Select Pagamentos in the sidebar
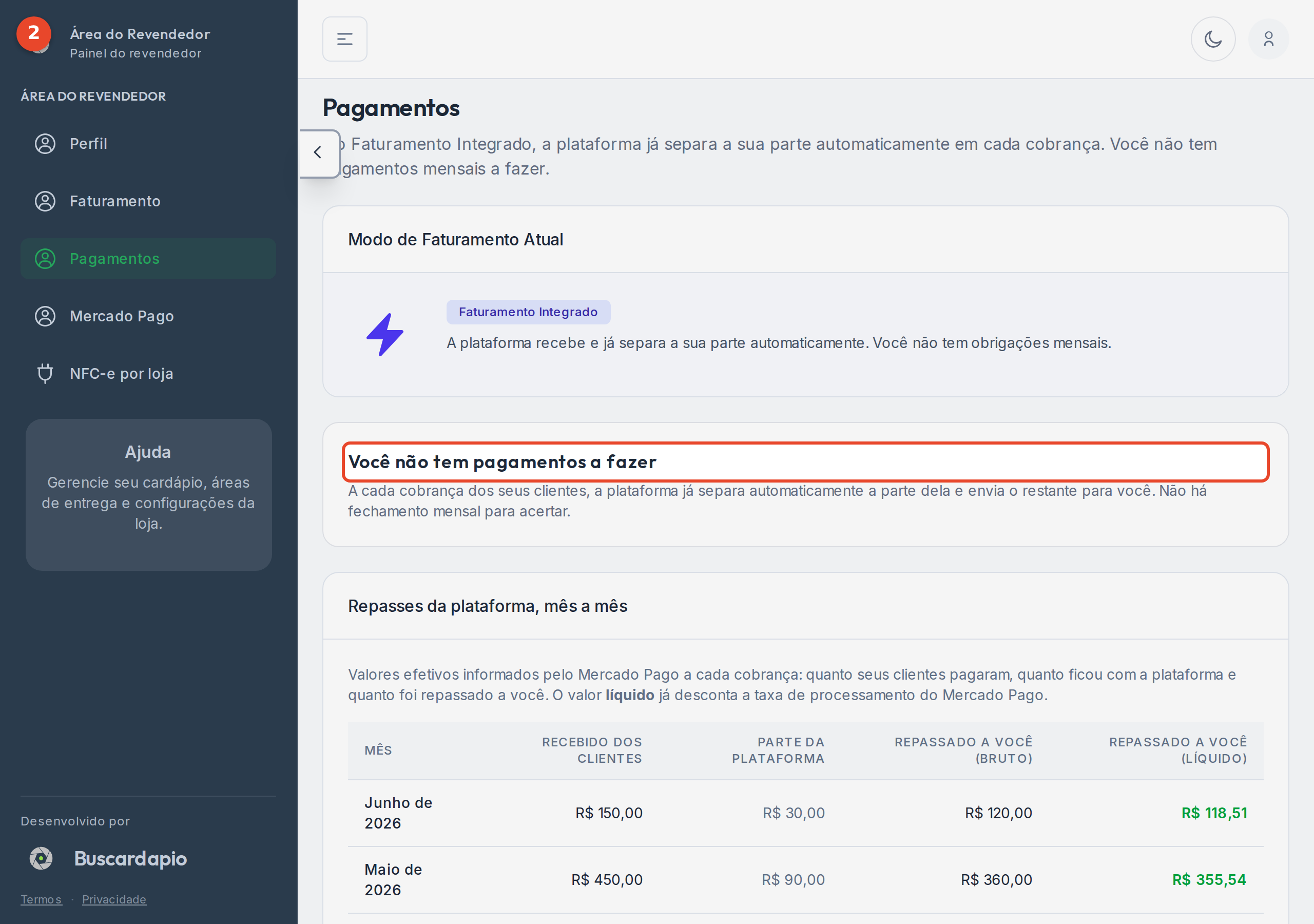Screen dimensions: 1314x924 (148, 259)
